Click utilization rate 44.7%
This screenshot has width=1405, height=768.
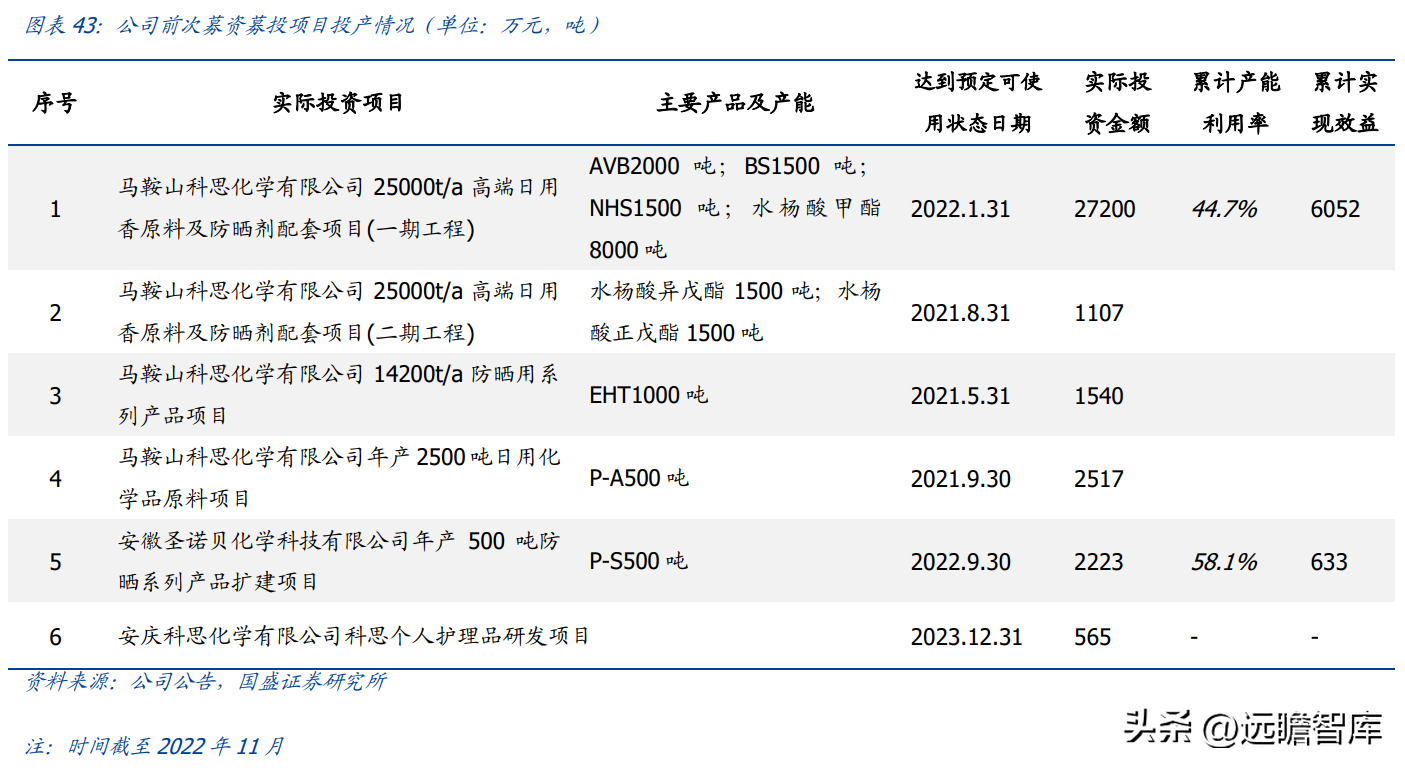(1224, 209)
